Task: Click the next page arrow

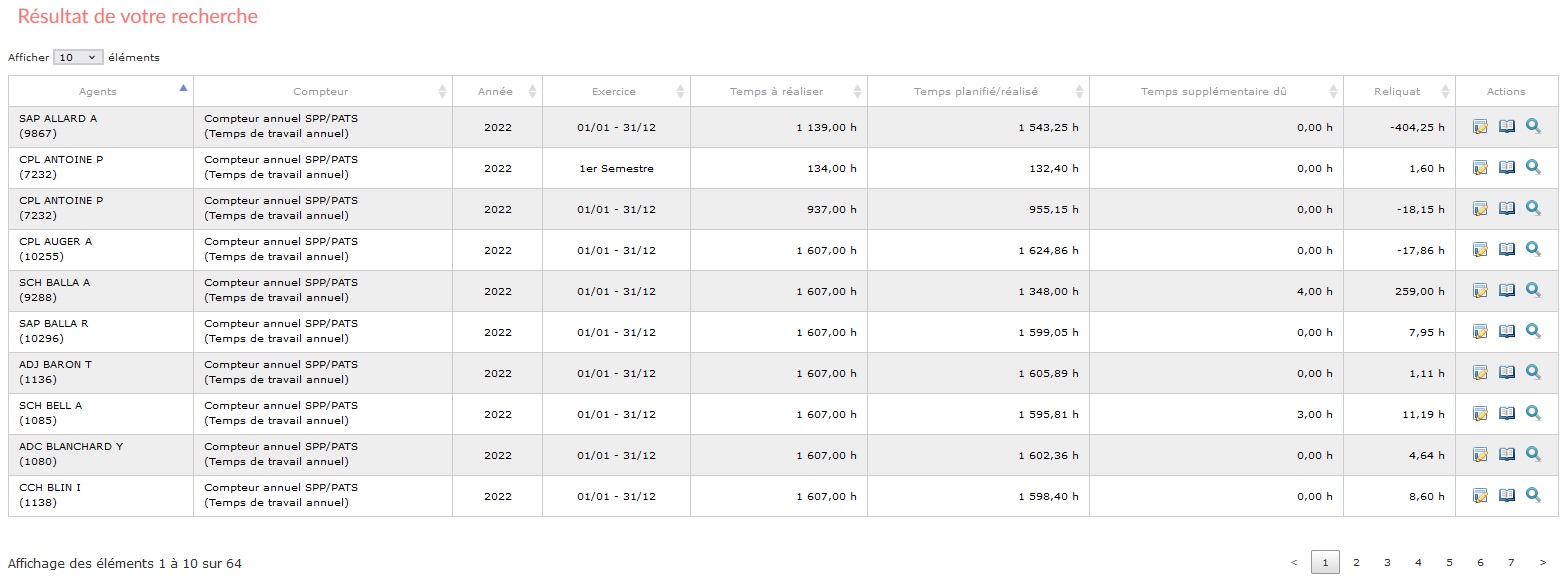Action: 1542,562
